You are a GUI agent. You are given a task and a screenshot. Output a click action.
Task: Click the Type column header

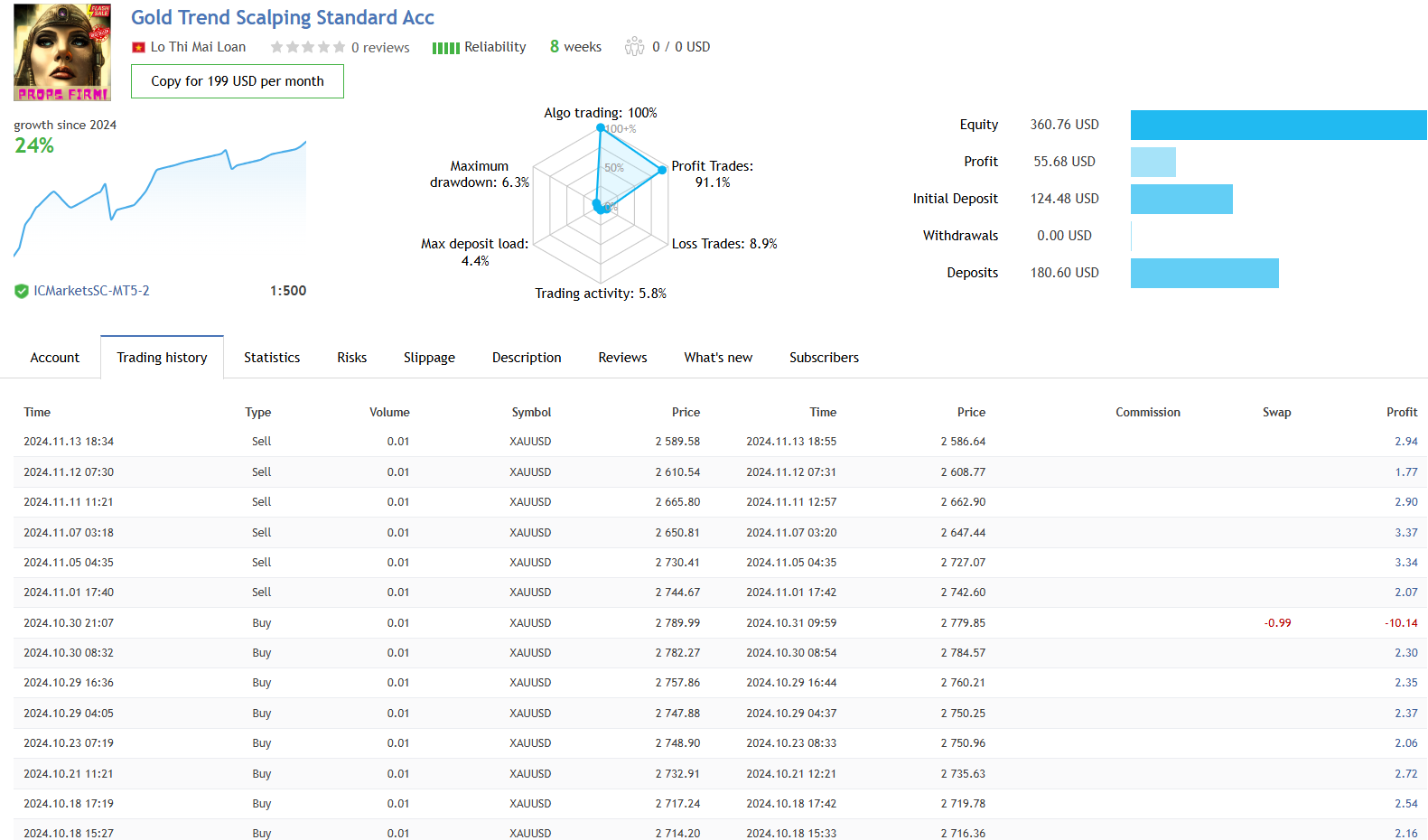point(258,412)
